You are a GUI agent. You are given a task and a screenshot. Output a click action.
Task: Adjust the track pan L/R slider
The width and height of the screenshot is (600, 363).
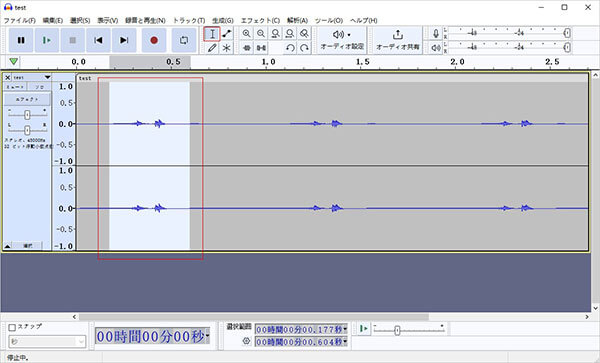click(27, 130)
